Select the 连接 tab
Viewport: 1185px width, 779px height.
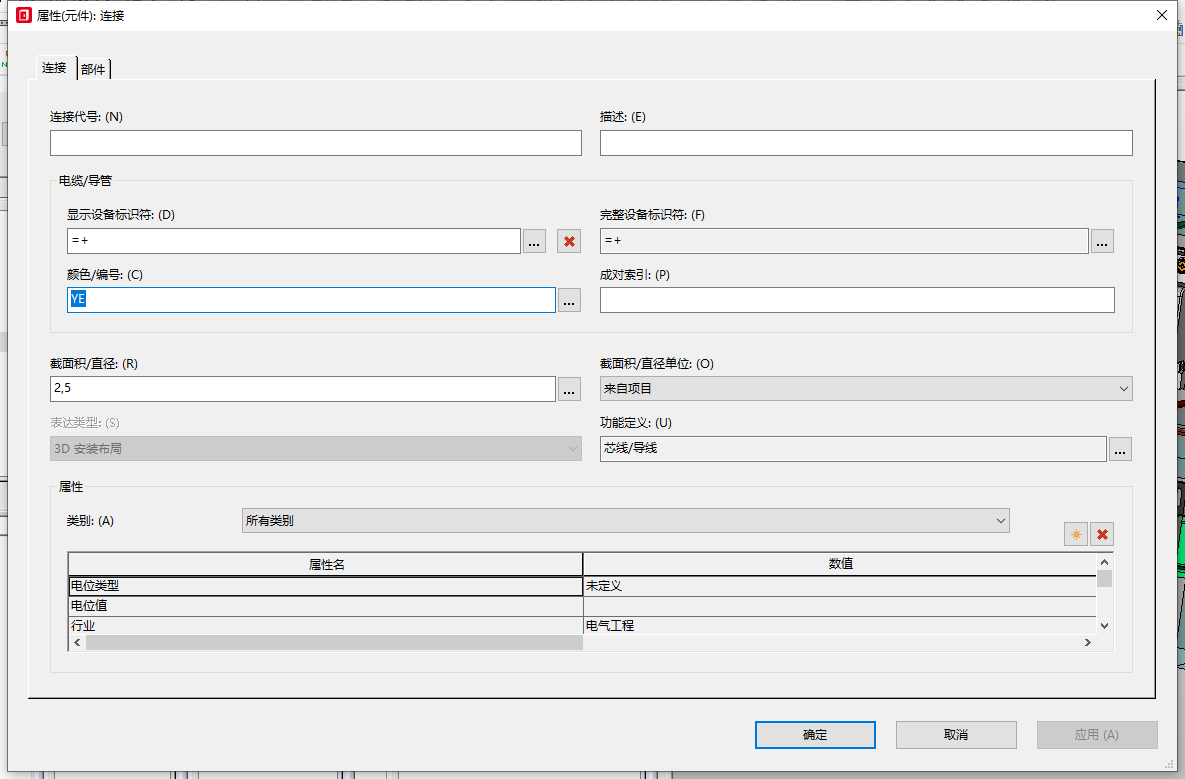coord(54,68)
